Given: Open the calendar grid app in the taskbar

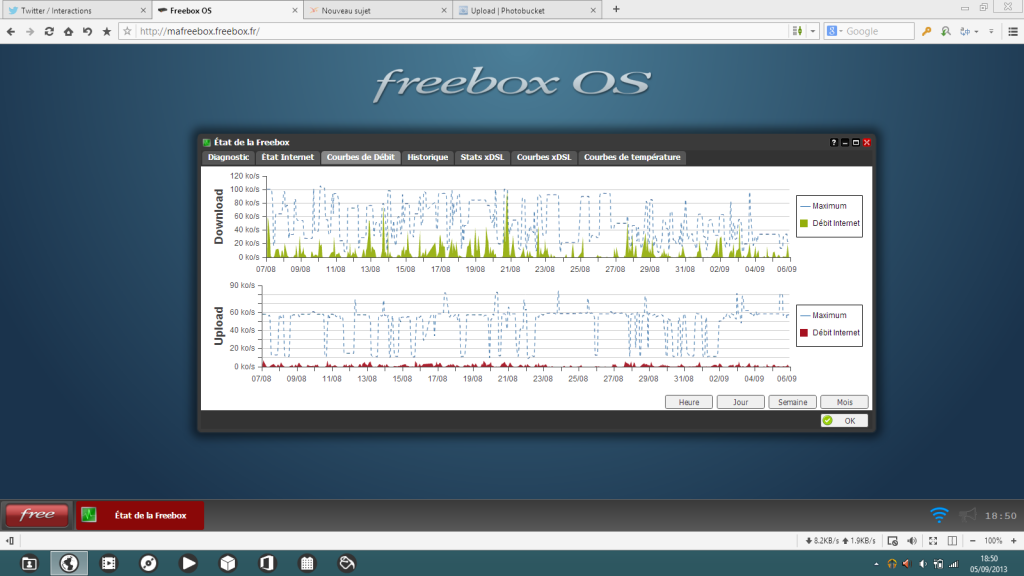Looking at the screenshot, I should (x=307, y=563).
